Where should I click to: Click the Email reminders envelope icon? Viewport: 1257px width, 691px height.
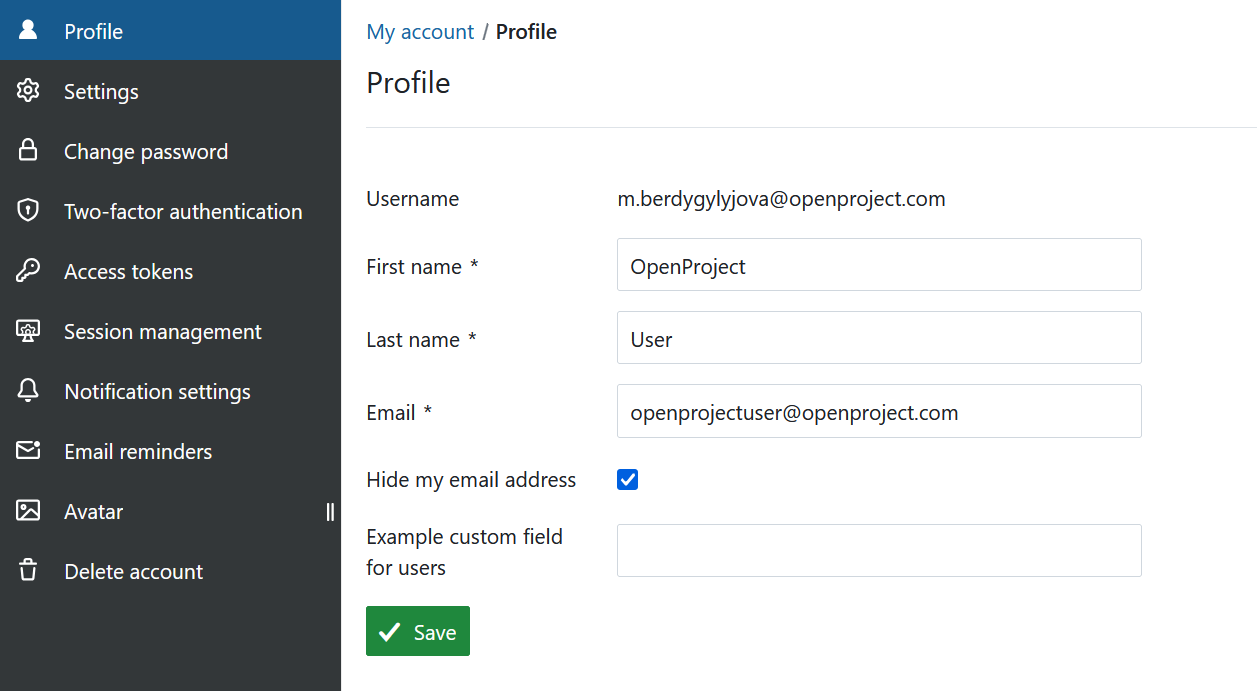28,451
